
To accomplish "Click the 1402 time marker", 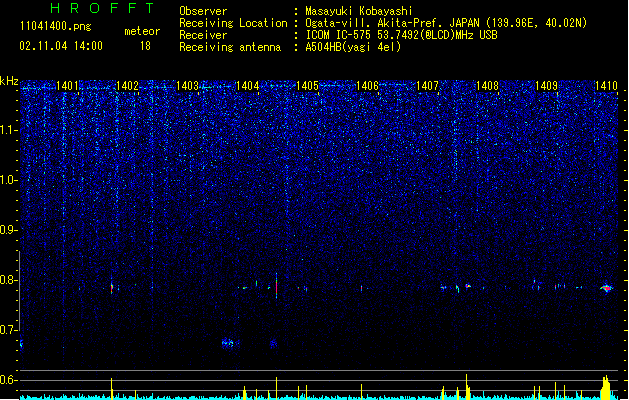I will click(x=127, y=86).
